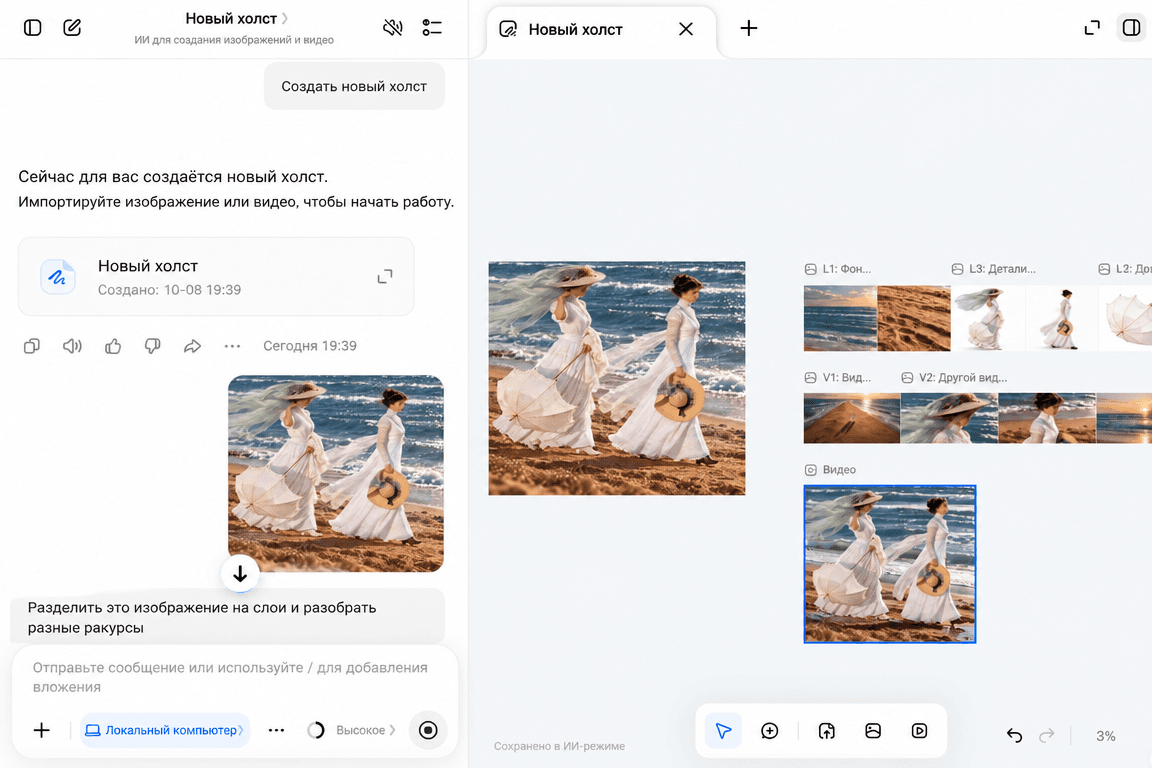Start a new chat with the compose icon
The height and width of the screenshot is (768, 1152).
pyautogui.click(x=72, y=28)
